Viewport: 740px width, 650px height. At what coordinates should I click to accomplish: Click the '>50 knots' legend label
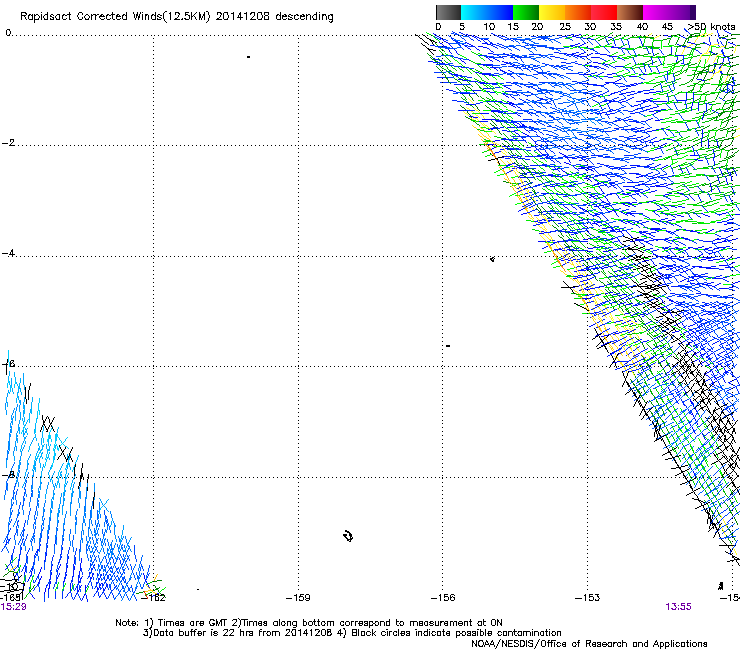pos(711,27)
